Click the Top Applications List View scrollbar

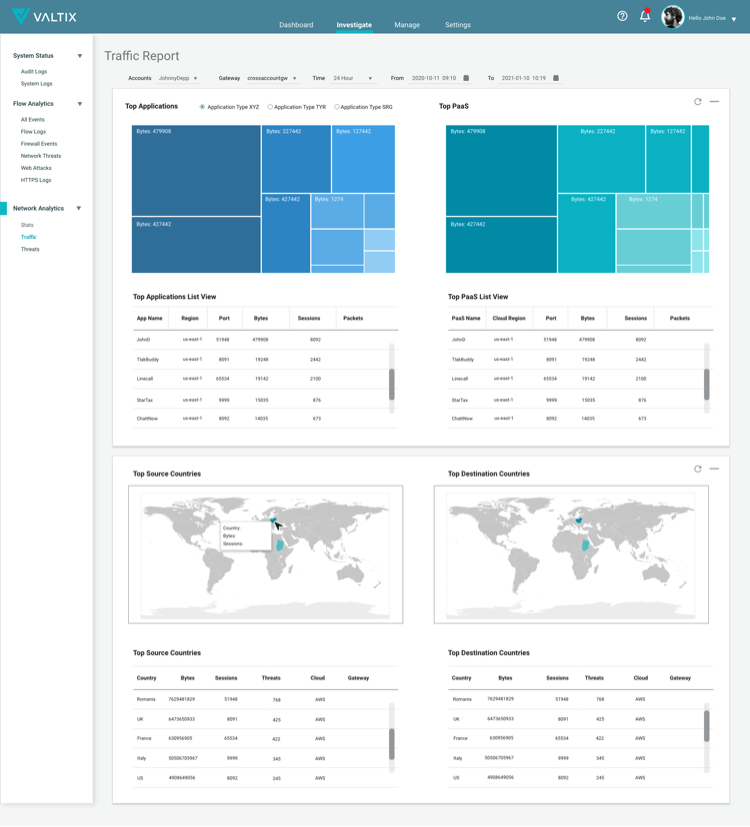tap(391, 384)
